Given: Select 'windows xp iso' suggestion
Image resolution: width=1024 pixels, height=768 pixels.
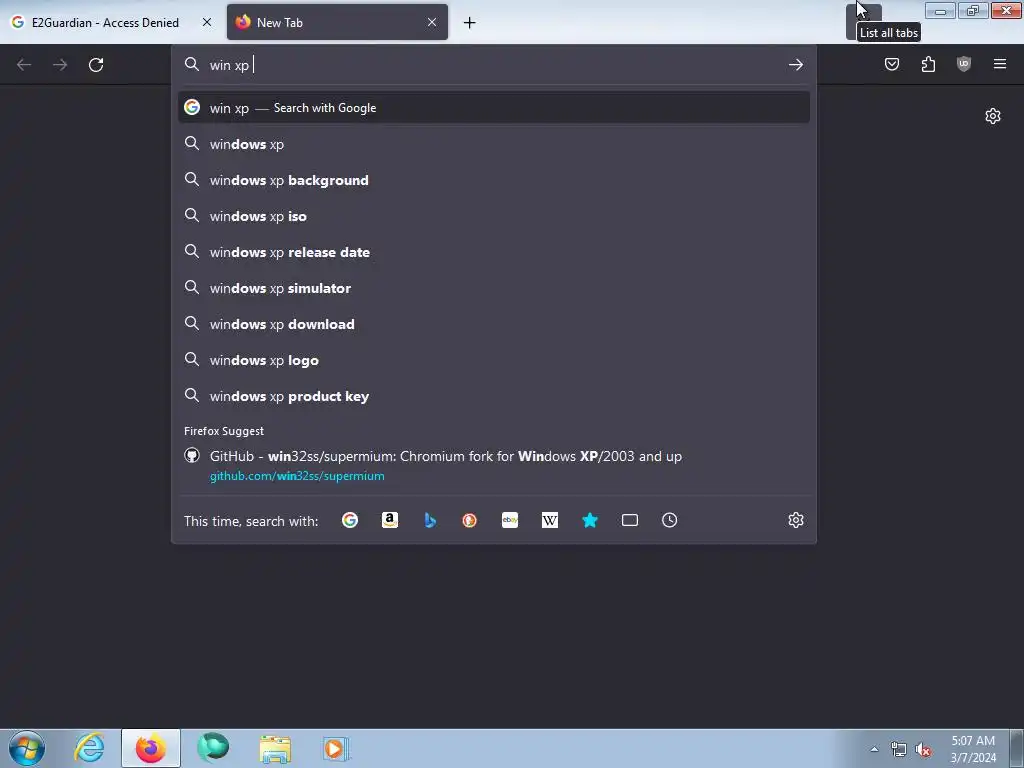Looking at the screenshot, I should (x=494, y=216).
